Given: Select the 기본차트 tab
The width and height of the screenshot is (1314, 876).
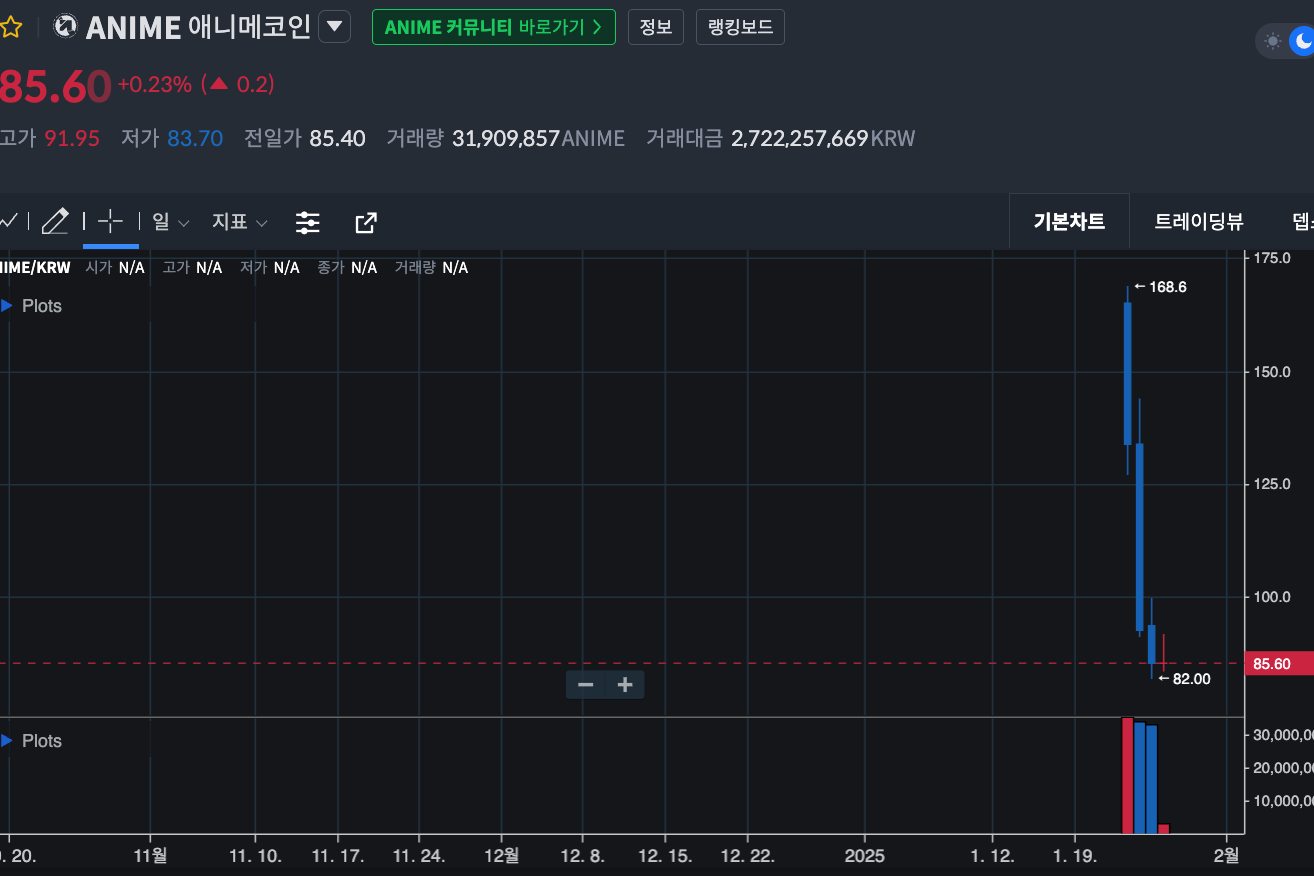Looking at the screenshot, I should 1068,221.
